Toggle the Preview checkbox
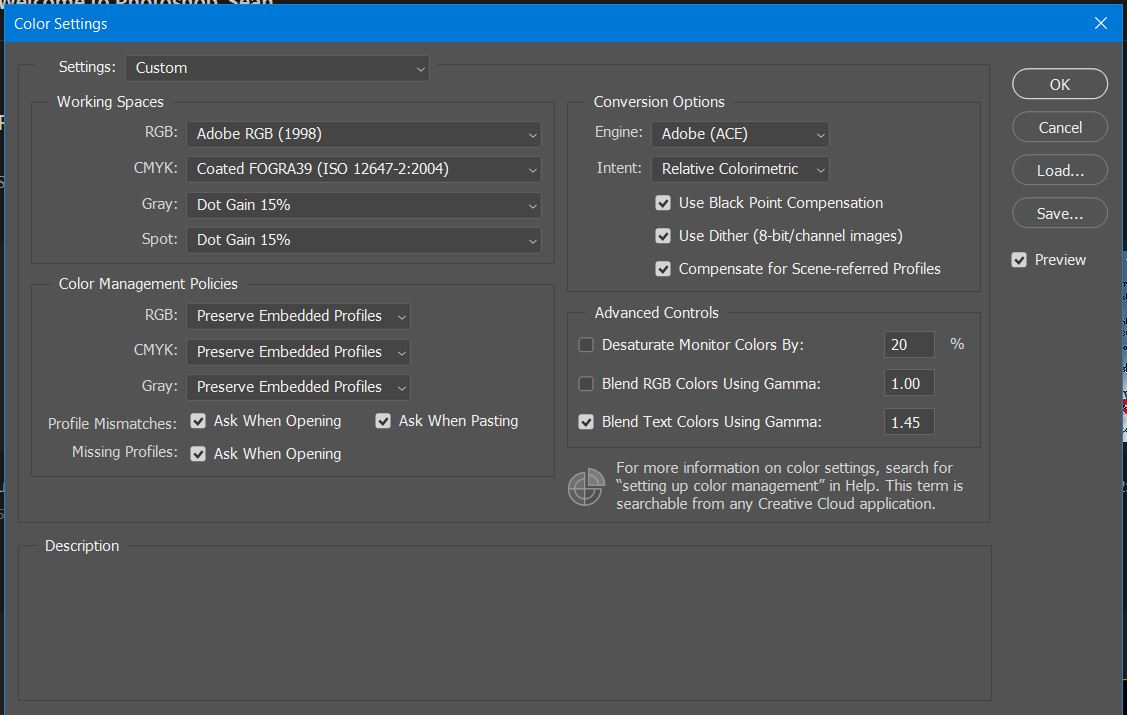The image size is (1127, 715). click(x=1019, y=259)
